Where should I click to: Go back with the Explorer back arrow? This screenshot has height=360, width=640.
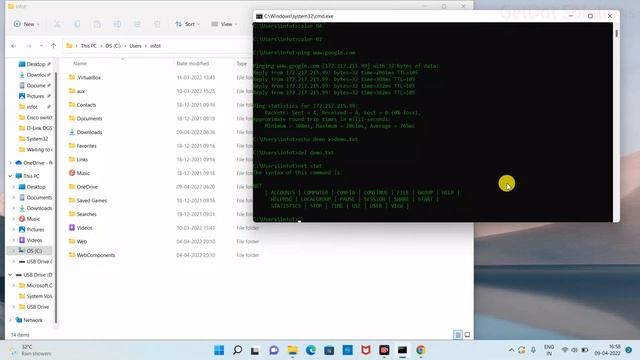click(14, 46)
